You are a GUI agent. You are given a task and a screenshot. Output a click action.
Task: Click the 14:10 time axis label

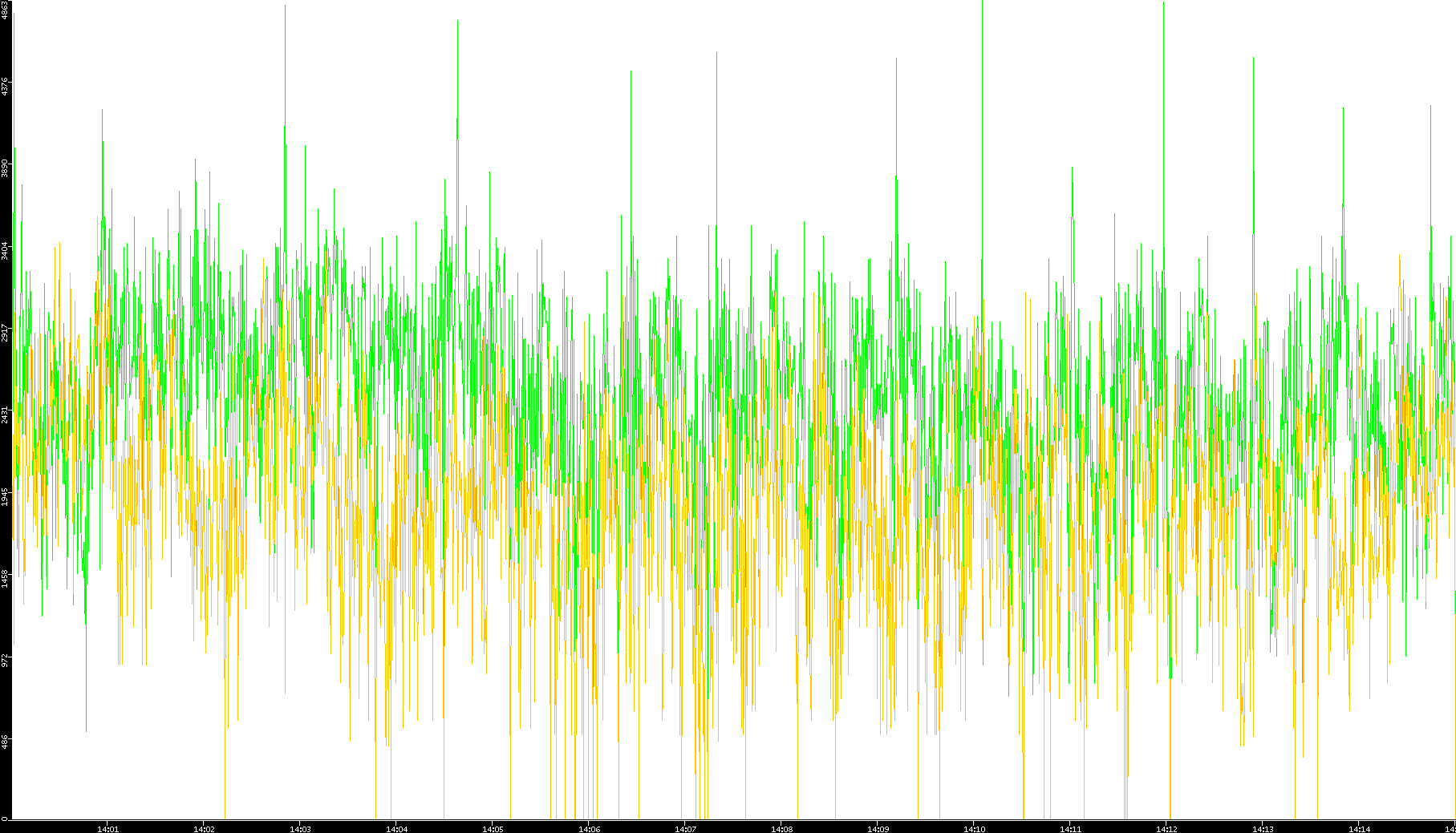(x=974, y=829)
